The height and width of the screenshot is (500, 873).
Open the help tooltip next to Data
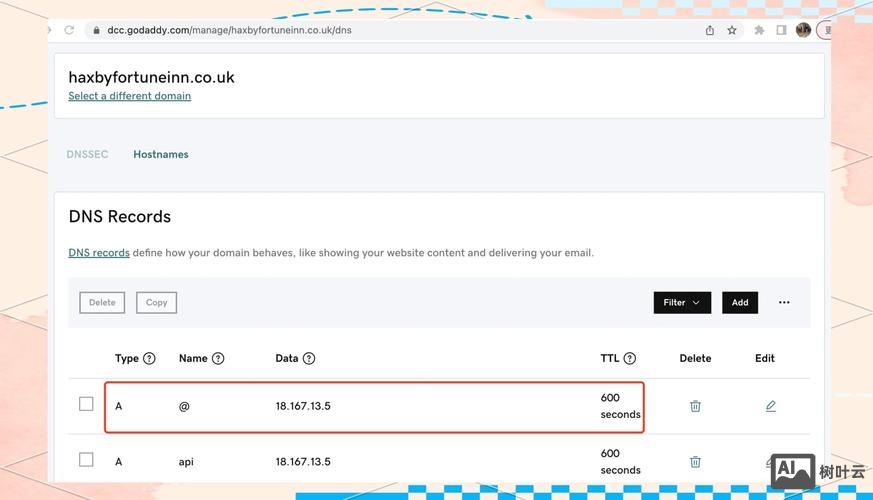(x=309, y=358)
